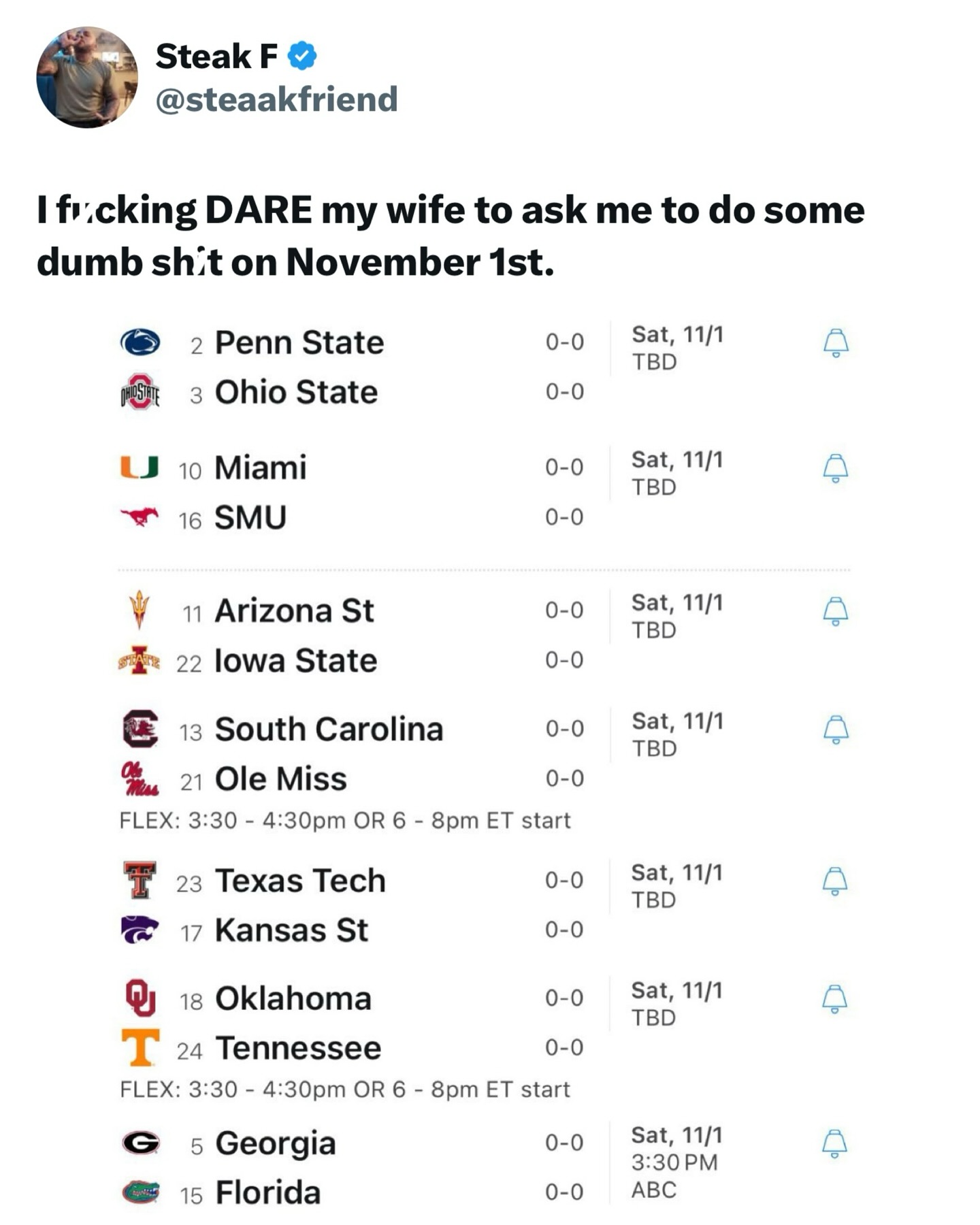Click the Steak F display name
The height and width of the screenshot is (1225, 980).
tap(216, 56)
